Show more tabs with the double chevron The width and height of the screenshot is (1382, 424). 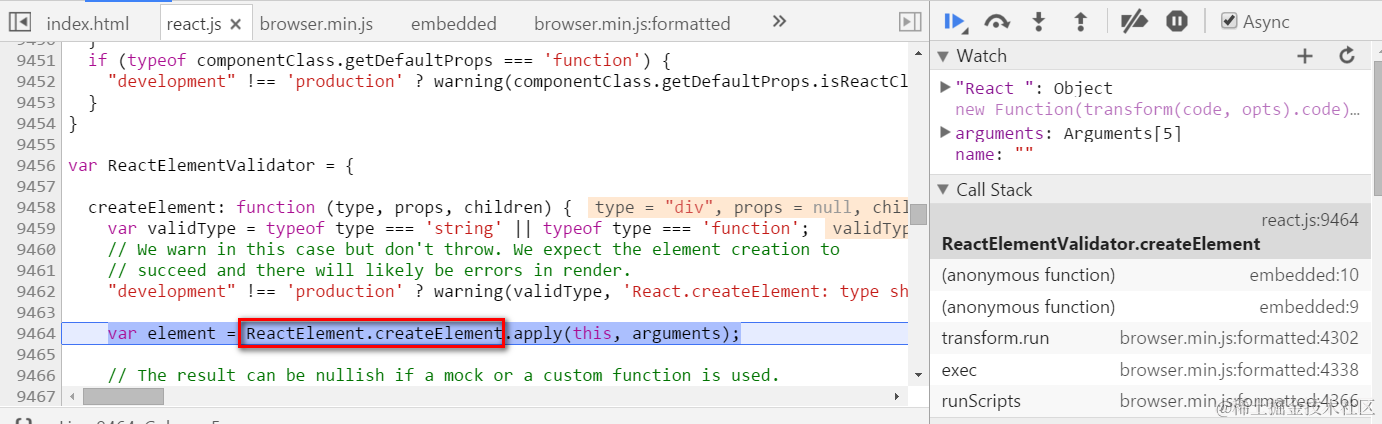[780, 21]
